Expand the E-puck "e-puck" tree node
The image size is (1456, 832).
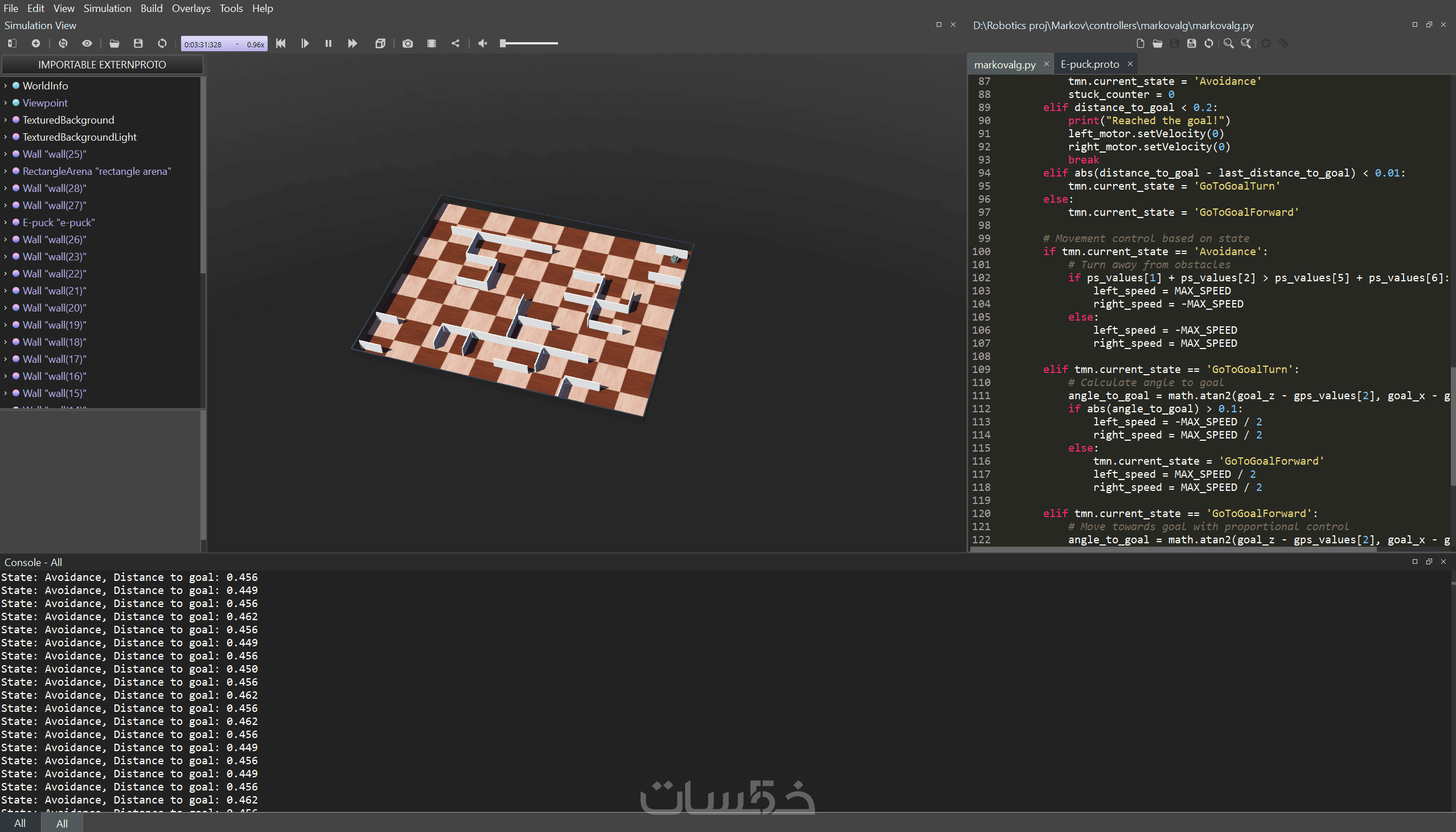tap(6, 223)
